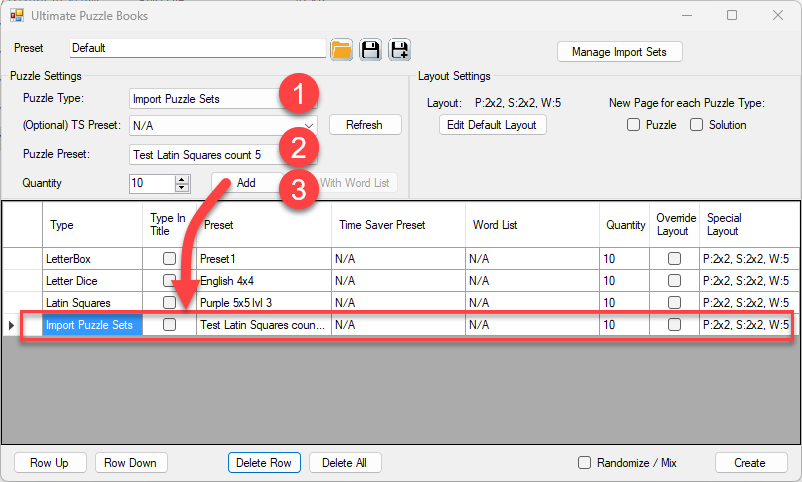Save the current preset with floppy icon

[371, 50]
